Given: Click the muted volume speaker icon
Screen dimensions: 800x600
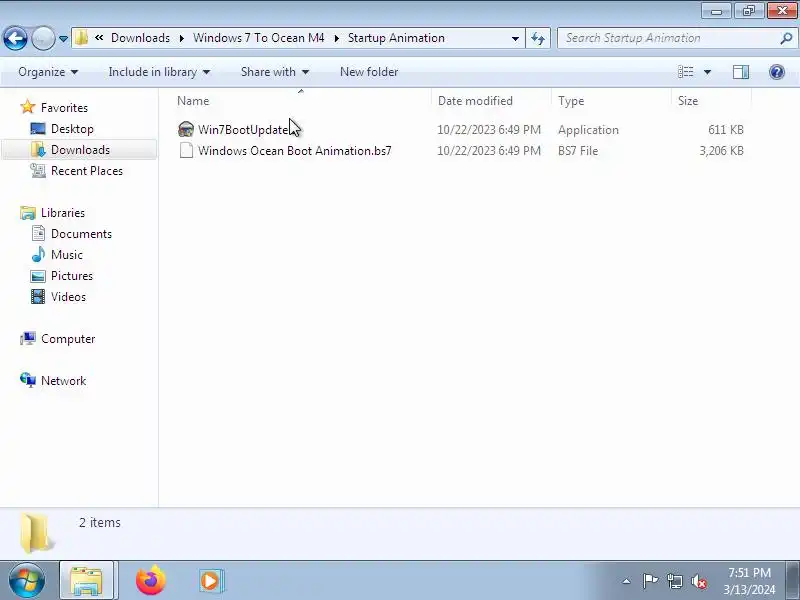Looking at the screenshot, I should 698,581.
